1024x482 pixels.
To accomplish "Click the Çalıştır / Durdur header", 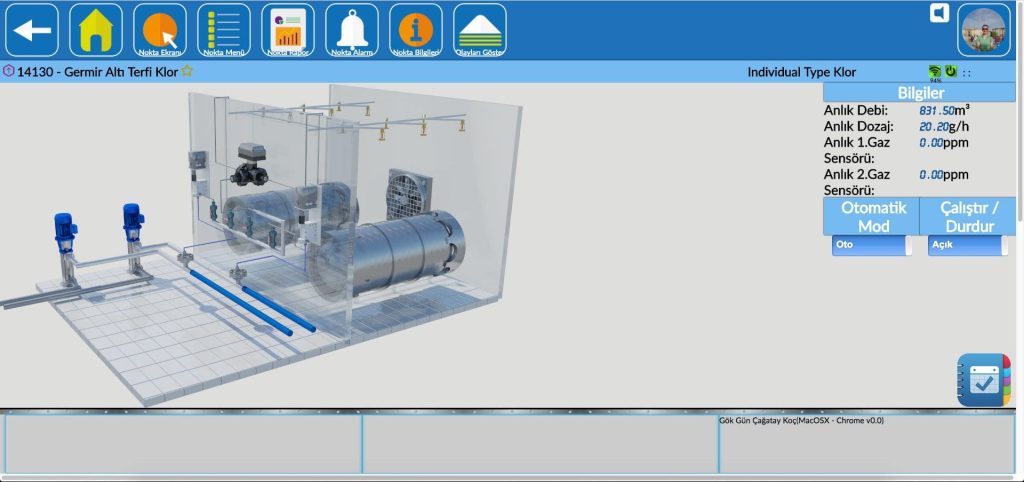I will pos(968,217).
